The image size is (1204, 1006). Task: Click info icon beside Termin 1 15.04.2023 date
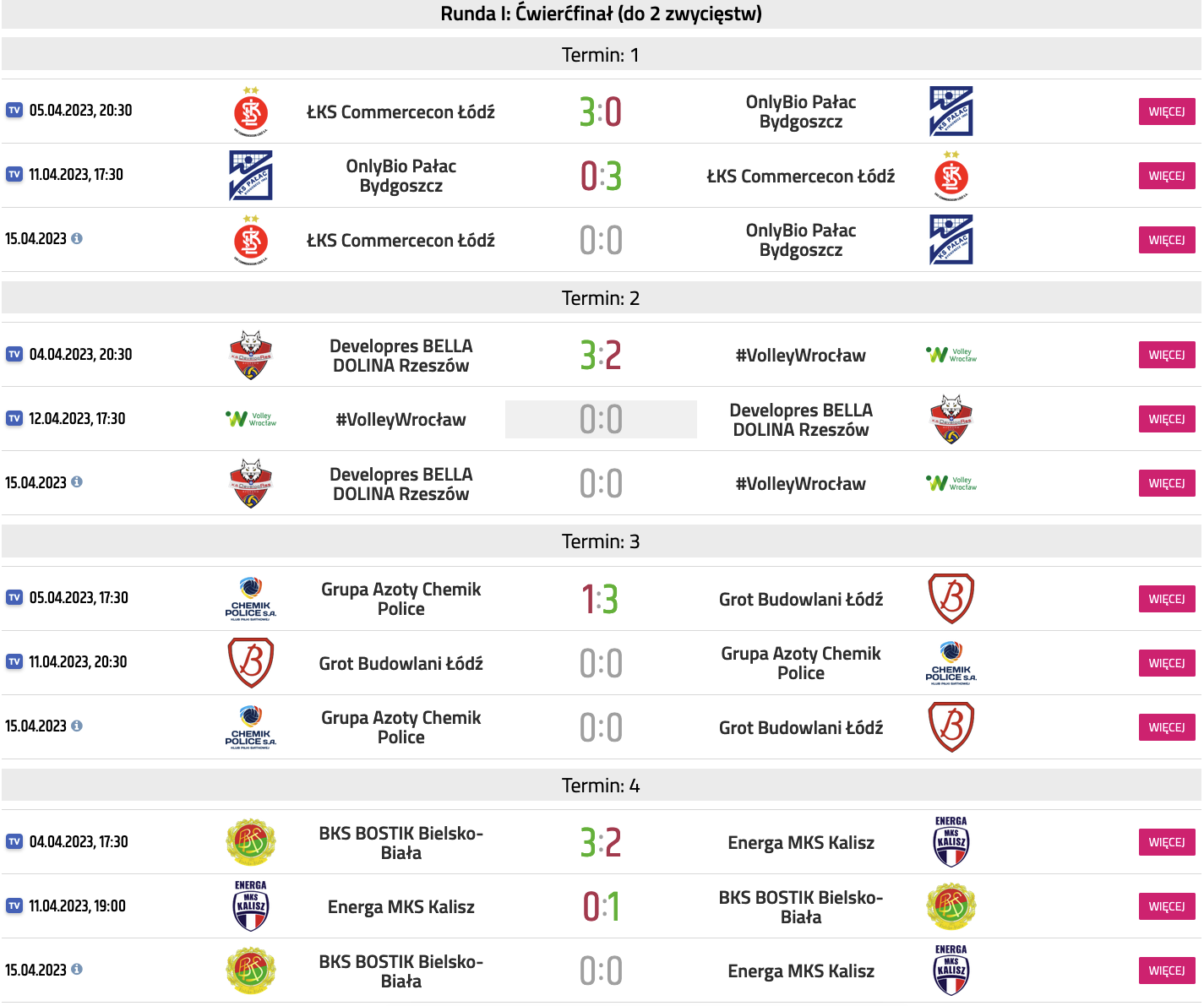tap(77, 239)
